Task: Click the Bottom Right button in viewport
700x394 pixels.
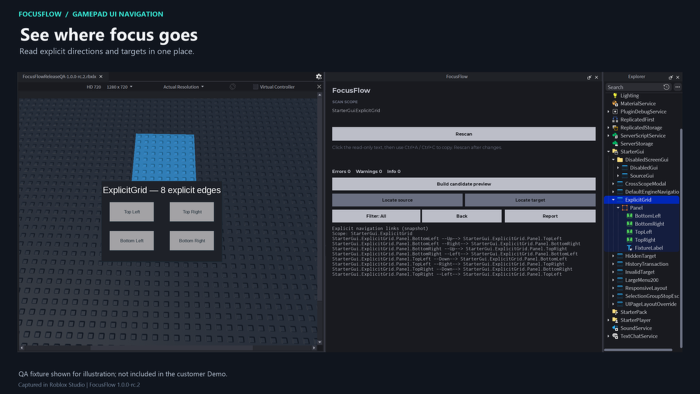Action: click(x=192, y=241)
